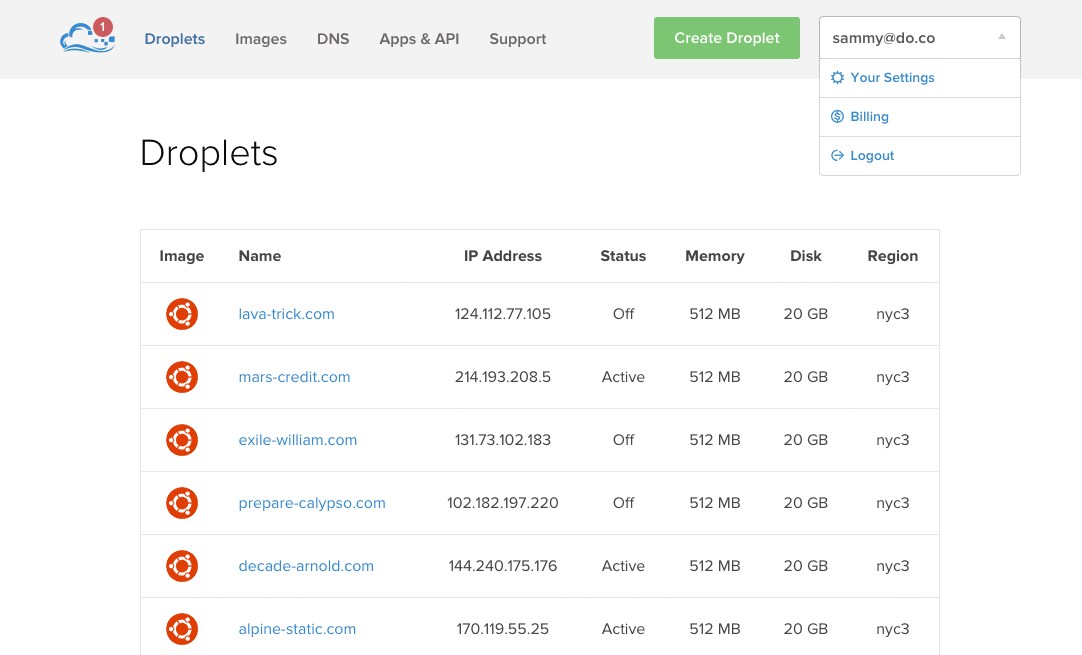Open the prepare-calypso.com droplet link

click(x=312, y=503)
